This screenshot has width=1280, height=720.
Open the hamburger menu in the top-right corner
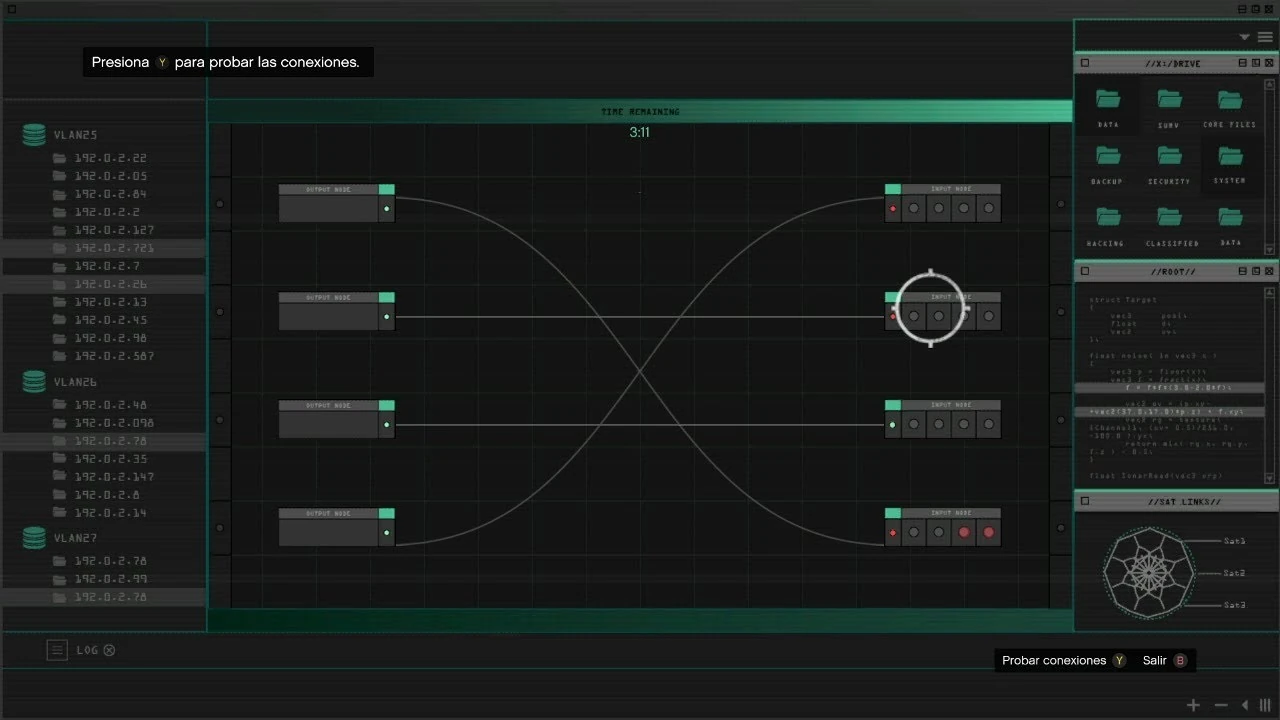(x=1265, y=37)
